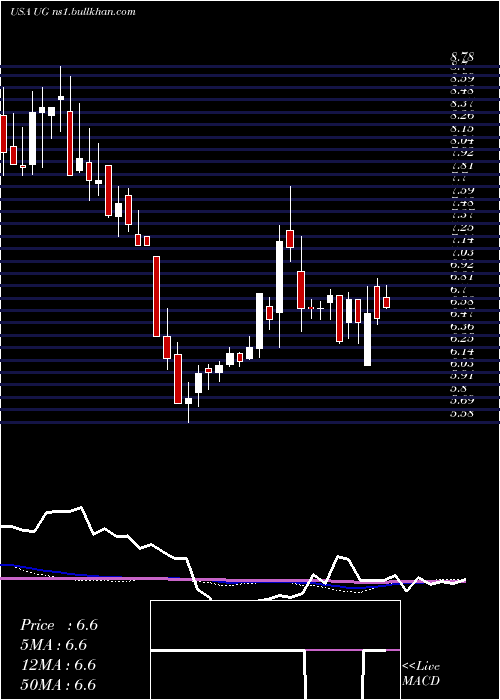The image size is (500, 700).
Task: Click the 6.92 price axis label
Action: pyautogui.click(x=462, y=265)
